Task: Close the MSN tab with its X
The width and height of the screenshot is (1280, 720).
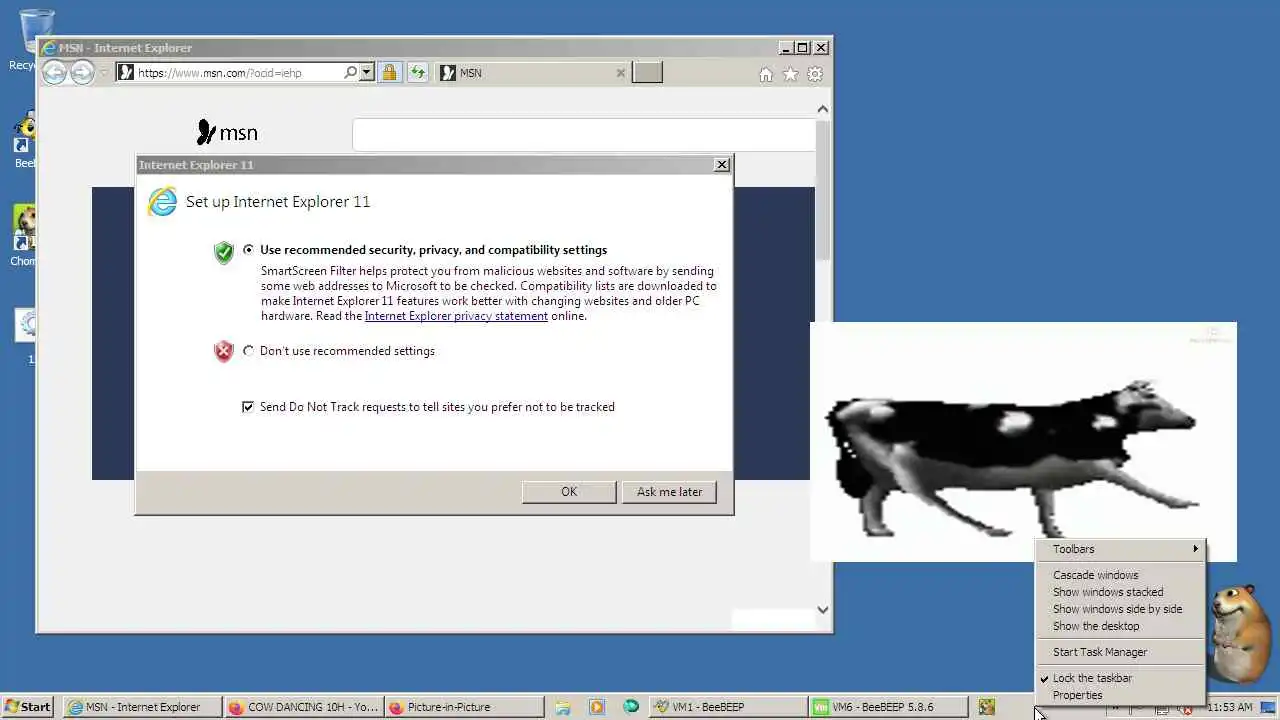Action: point(620,73)
